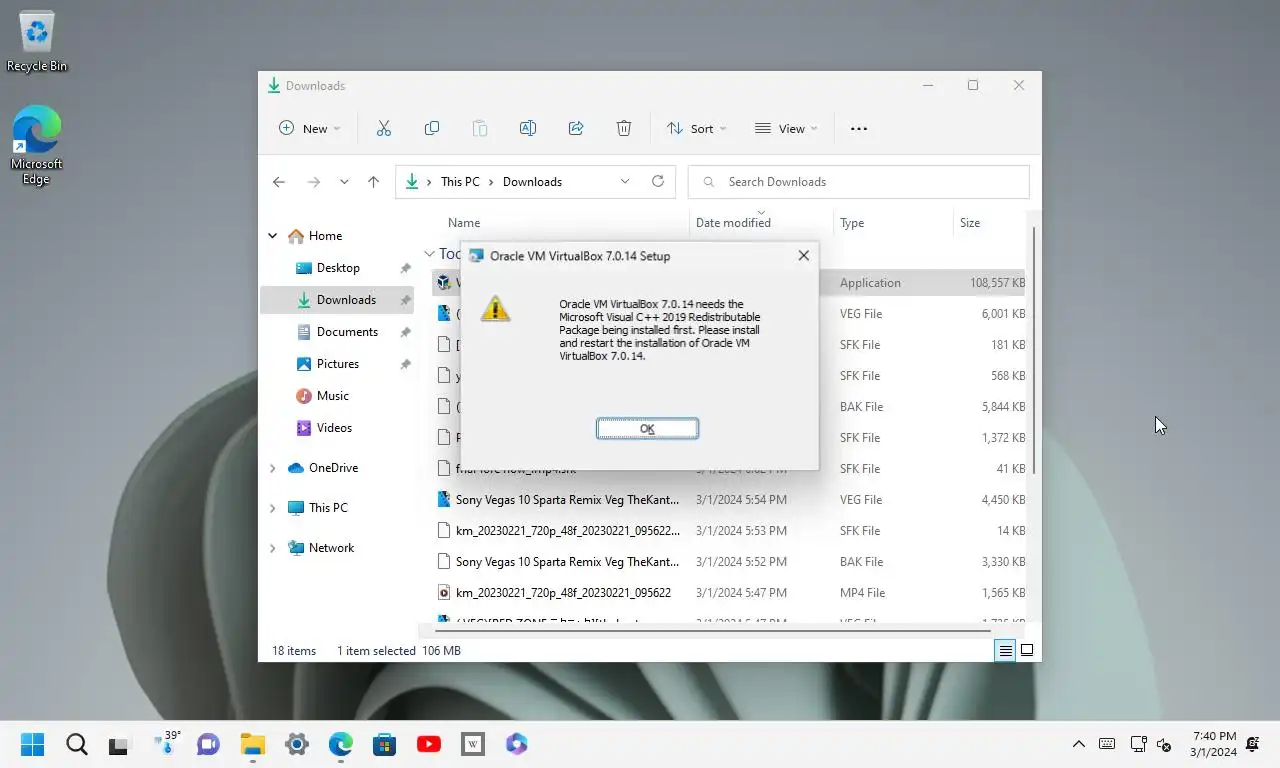Click 'Downloads' in the address breadcrumb

(532, 182)
